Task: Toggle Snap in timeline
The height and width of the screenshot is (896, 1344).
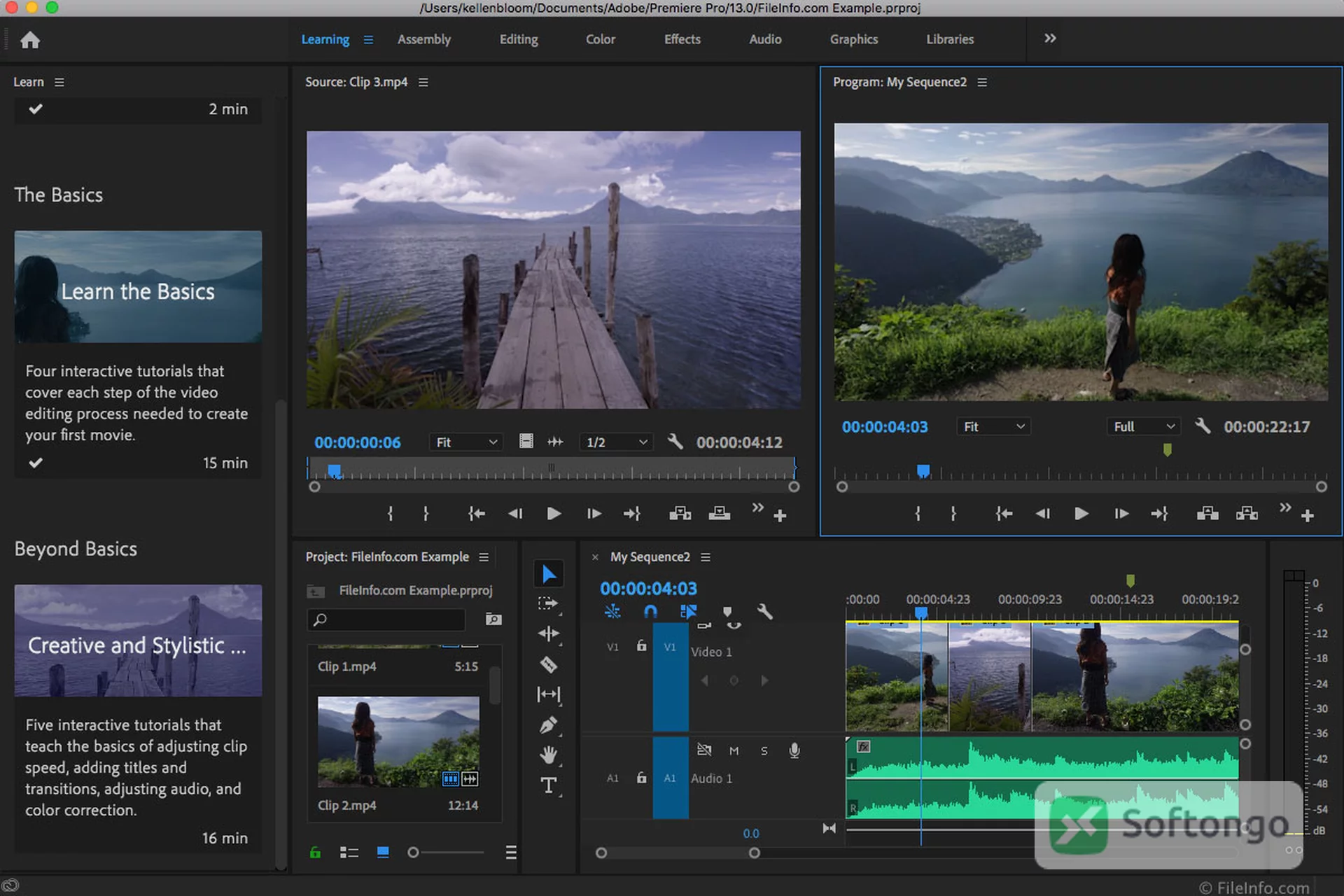Action: tap(650, 612)
